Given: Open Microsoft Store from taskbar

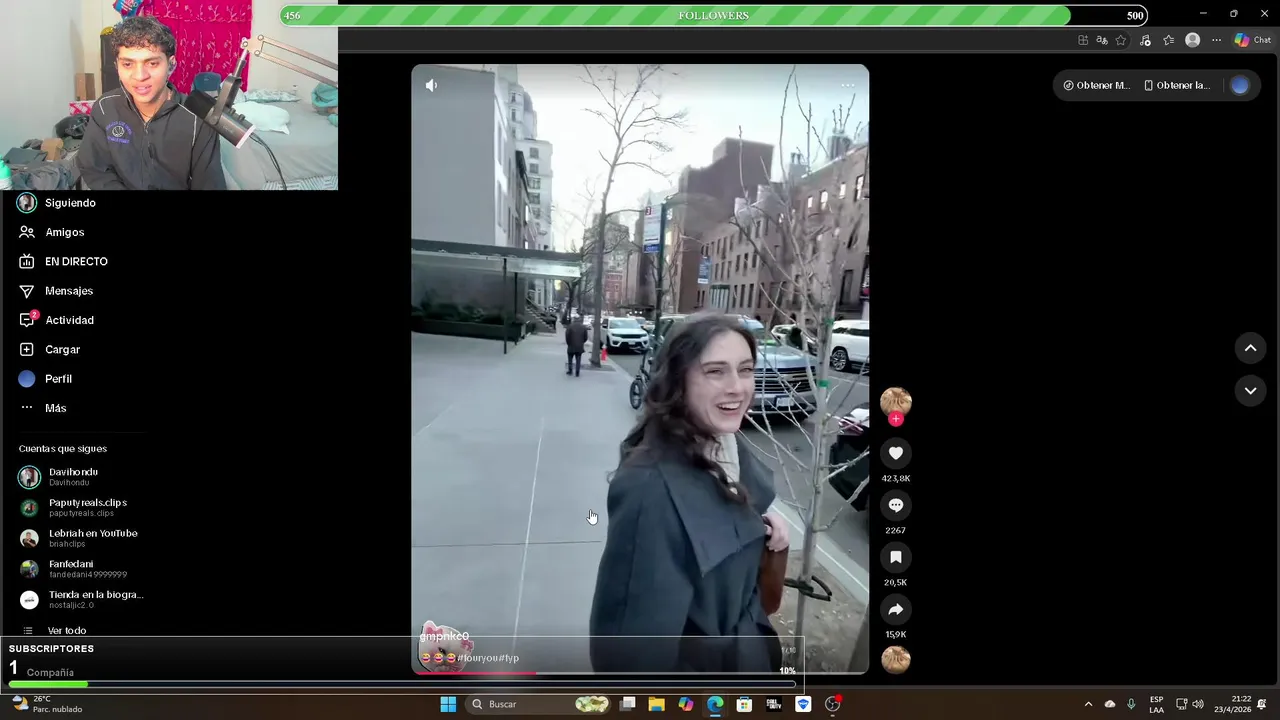Looking at the screenshot, I should [744, 704].
